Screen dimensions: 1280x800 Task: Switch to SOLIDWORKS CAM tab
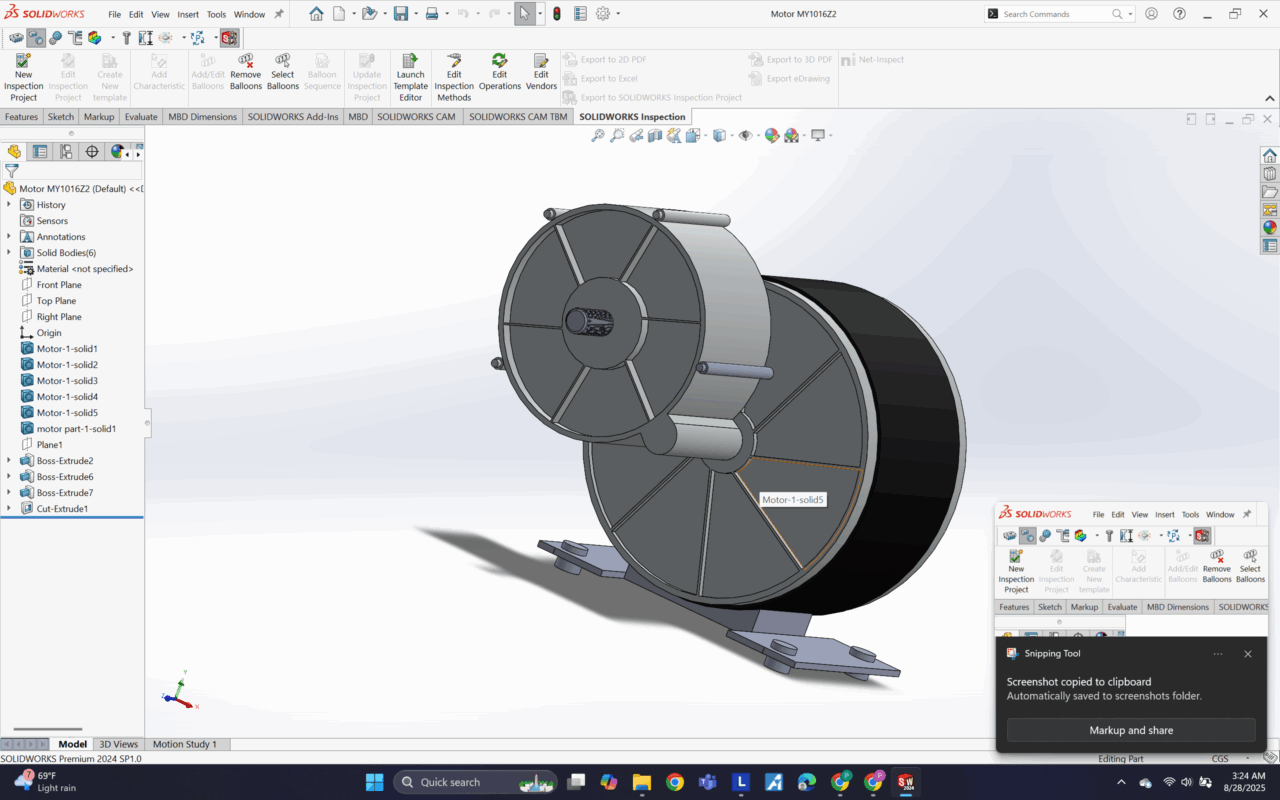coord(416,117)
